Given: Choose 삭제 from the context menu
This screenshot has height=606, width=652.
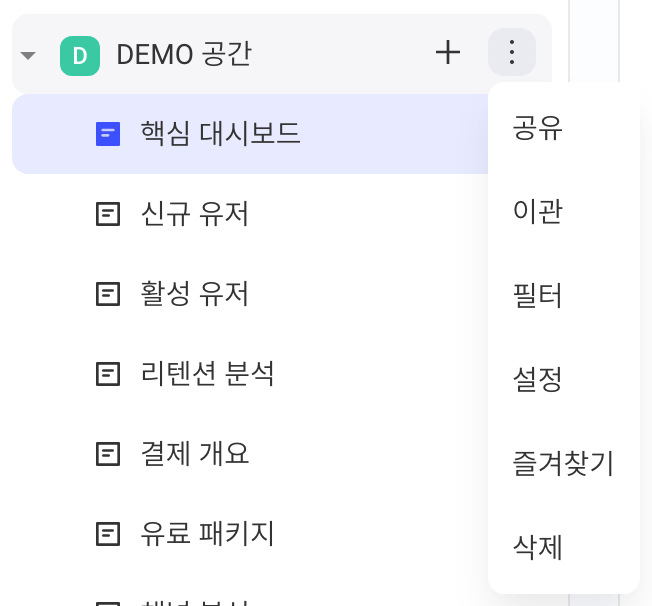Looking at the screenshot, I should 564,547.
